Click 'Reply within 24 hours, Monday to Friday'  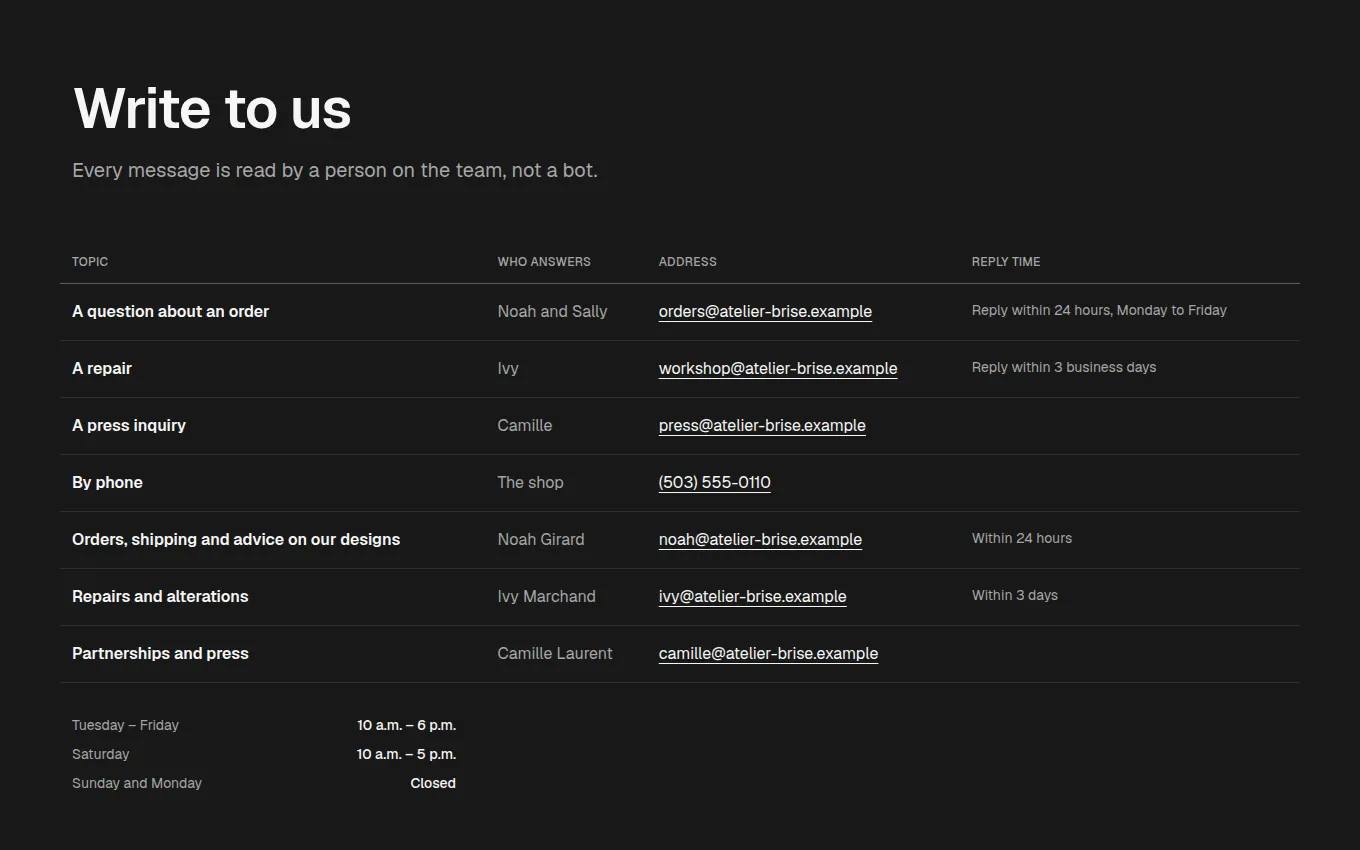1099,311
